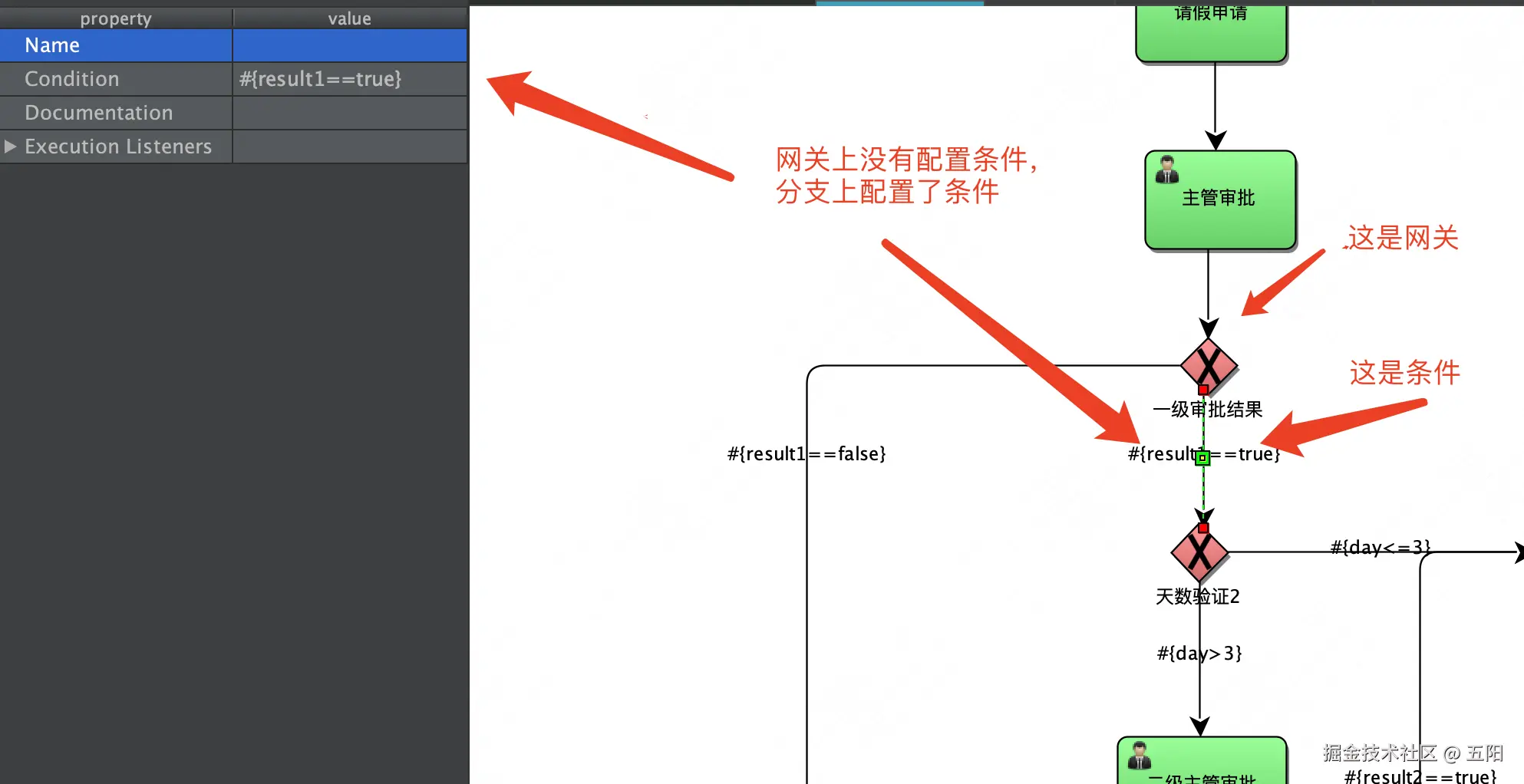
Task: Select the 天数验证2 exclusive gateway
Action: (1199, 552)
